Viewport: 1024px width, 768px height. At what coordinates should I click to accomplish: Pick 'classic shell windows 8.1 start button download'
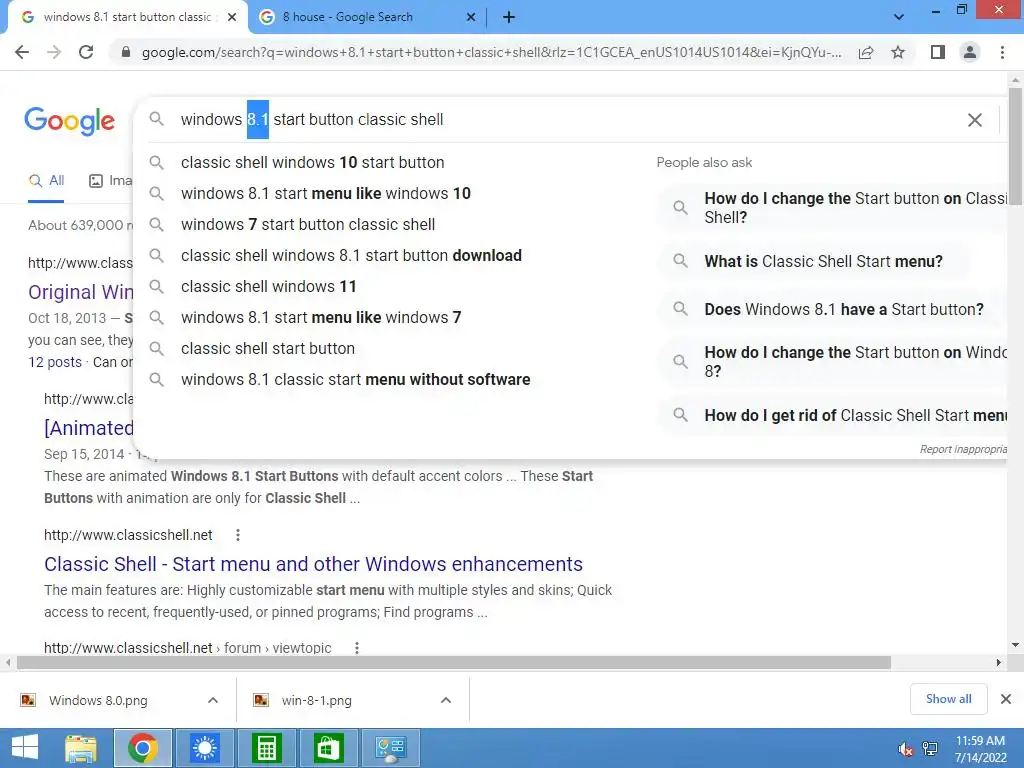[x=351, y=255]
